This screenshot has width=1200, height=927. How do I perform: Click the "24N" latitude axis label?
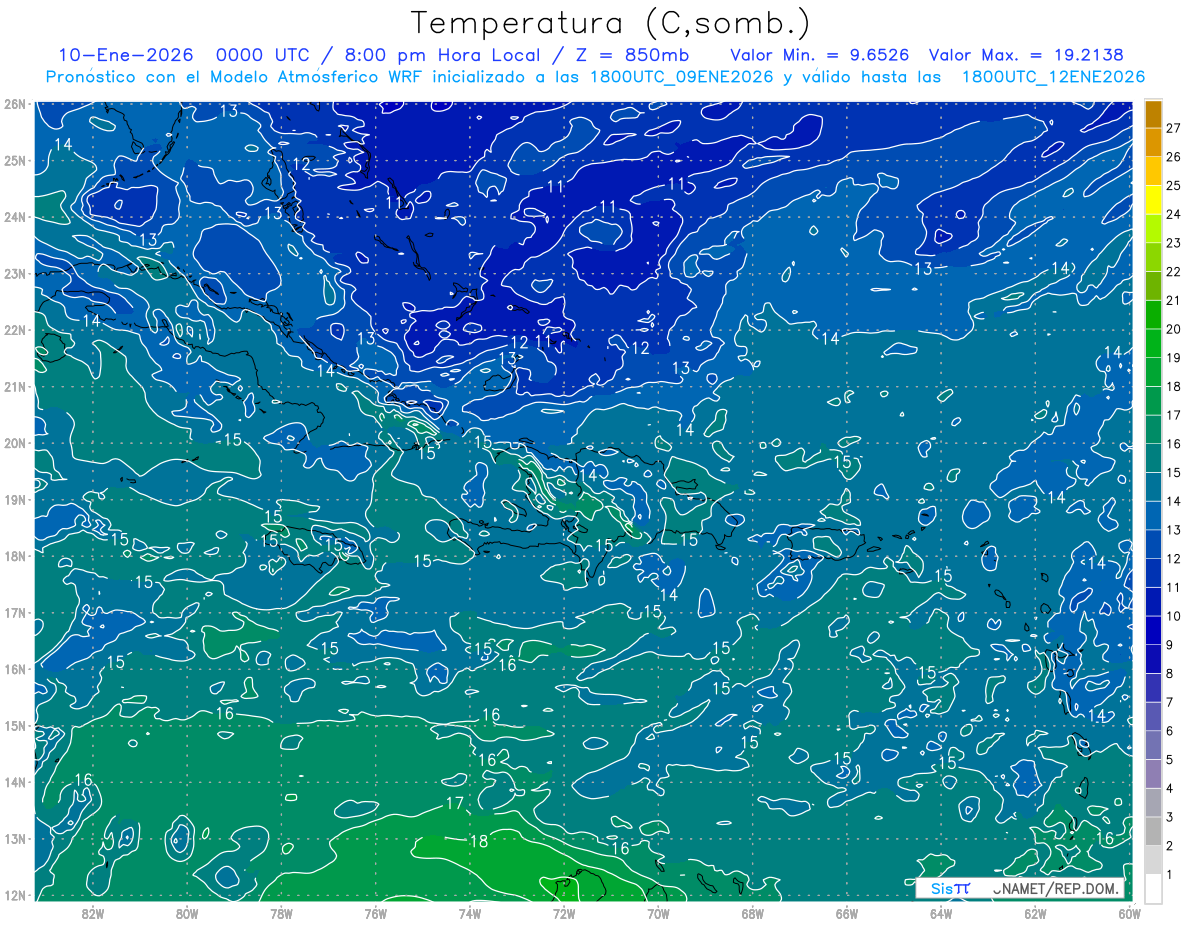click(x=14, y=217)
